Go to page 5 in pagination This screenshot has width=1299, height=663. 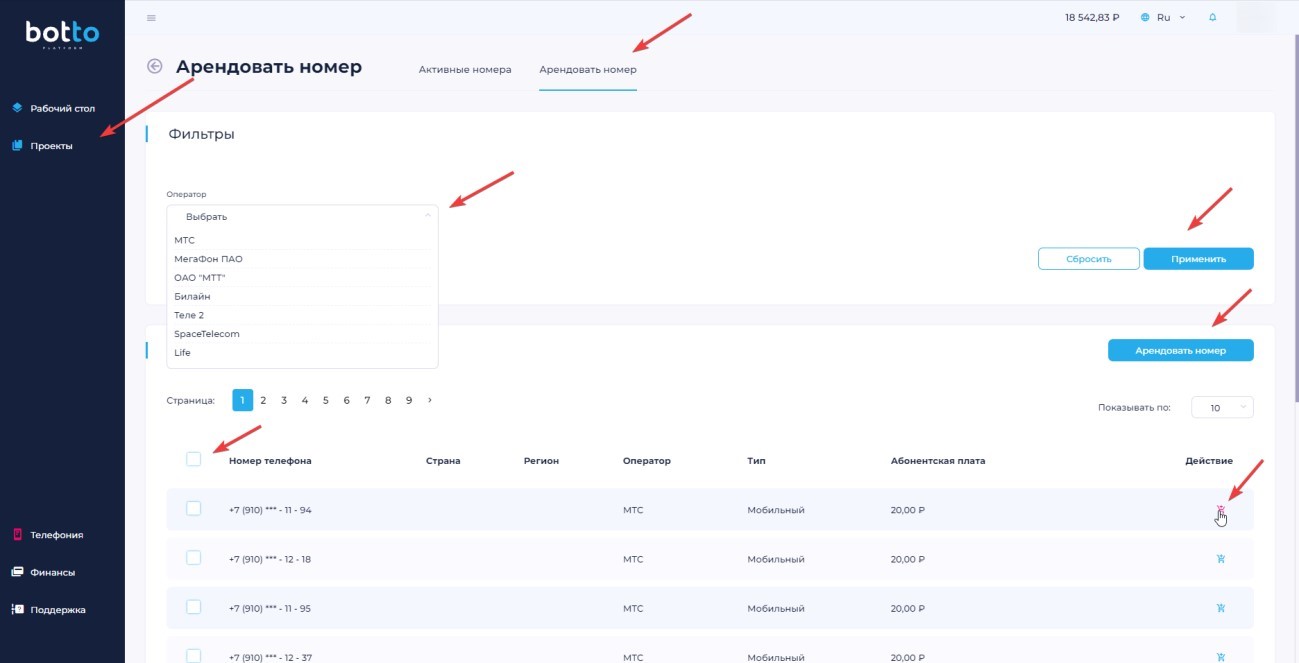tap(326, 400)
